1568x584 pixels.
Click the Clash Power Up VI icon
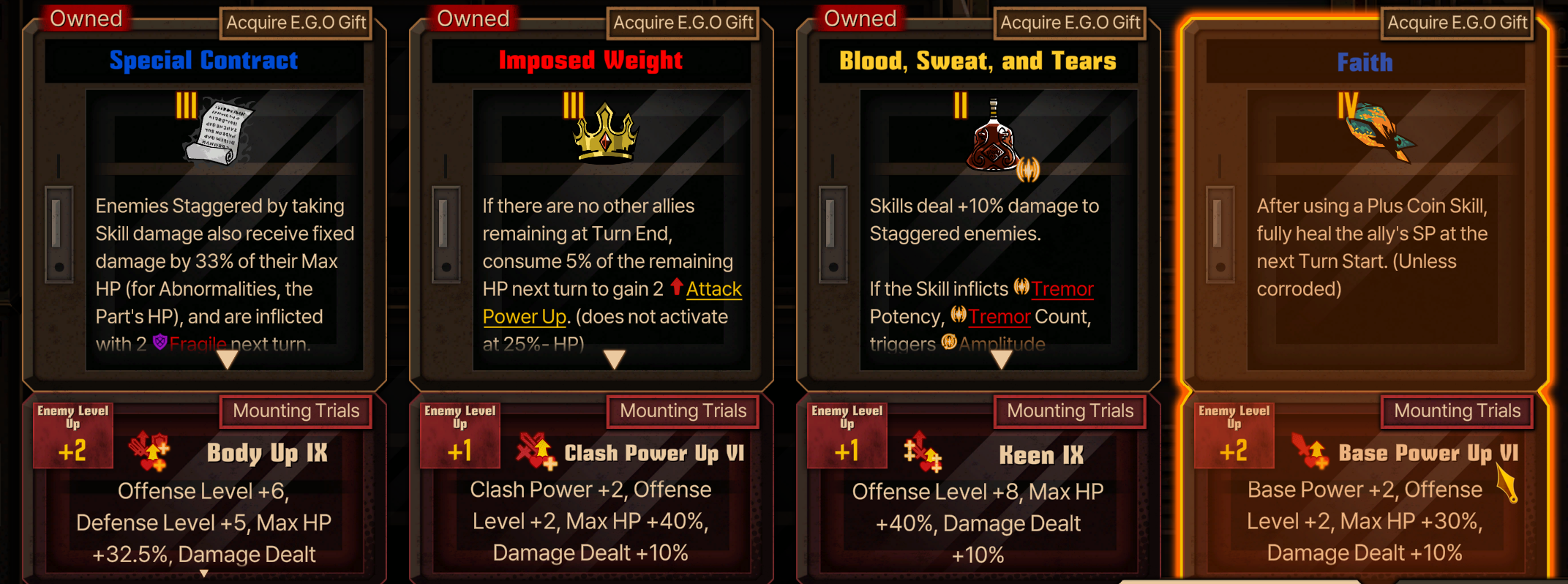tap(536, 452)
